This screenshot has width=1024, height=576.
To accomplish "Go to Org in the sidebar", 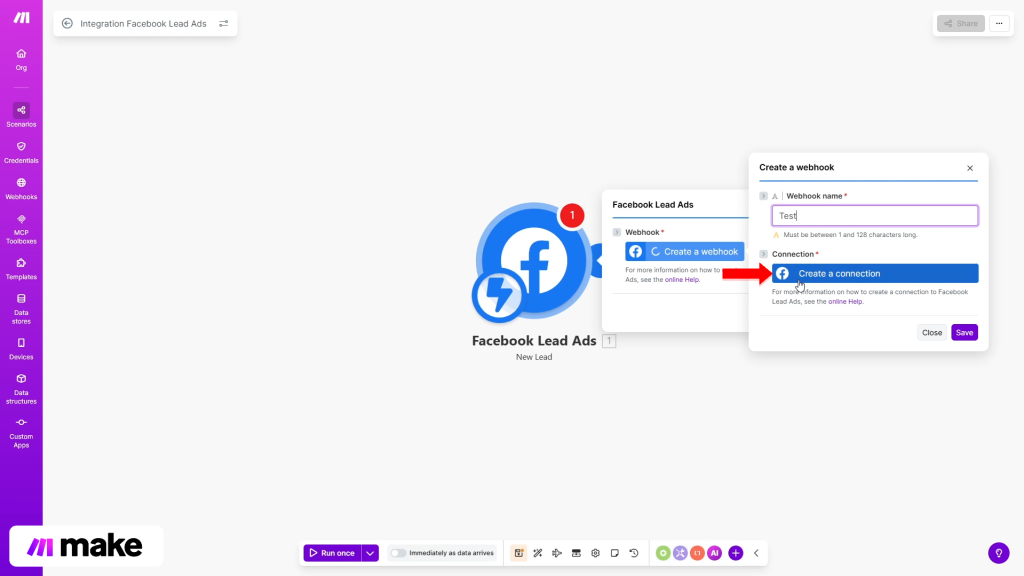I will (x=21, y=59).
